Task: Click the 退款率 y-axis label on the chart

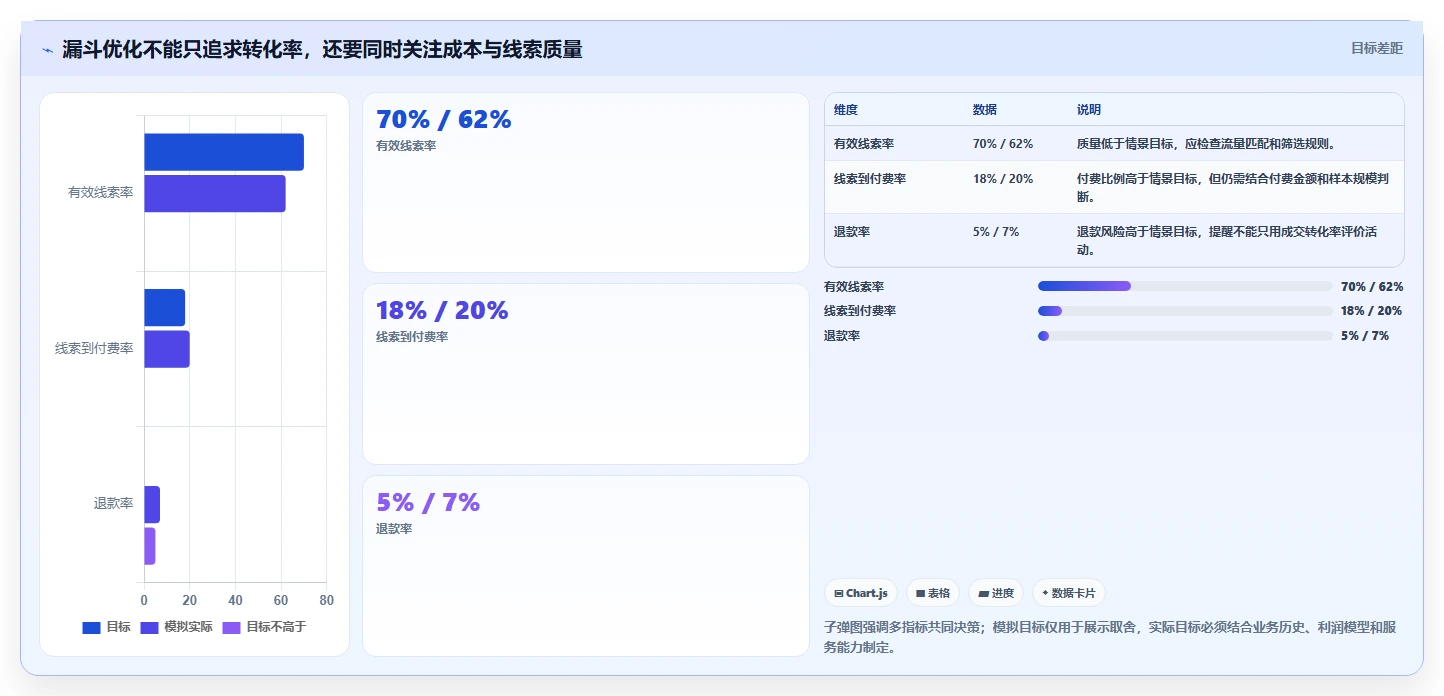Action: (114, 504)
